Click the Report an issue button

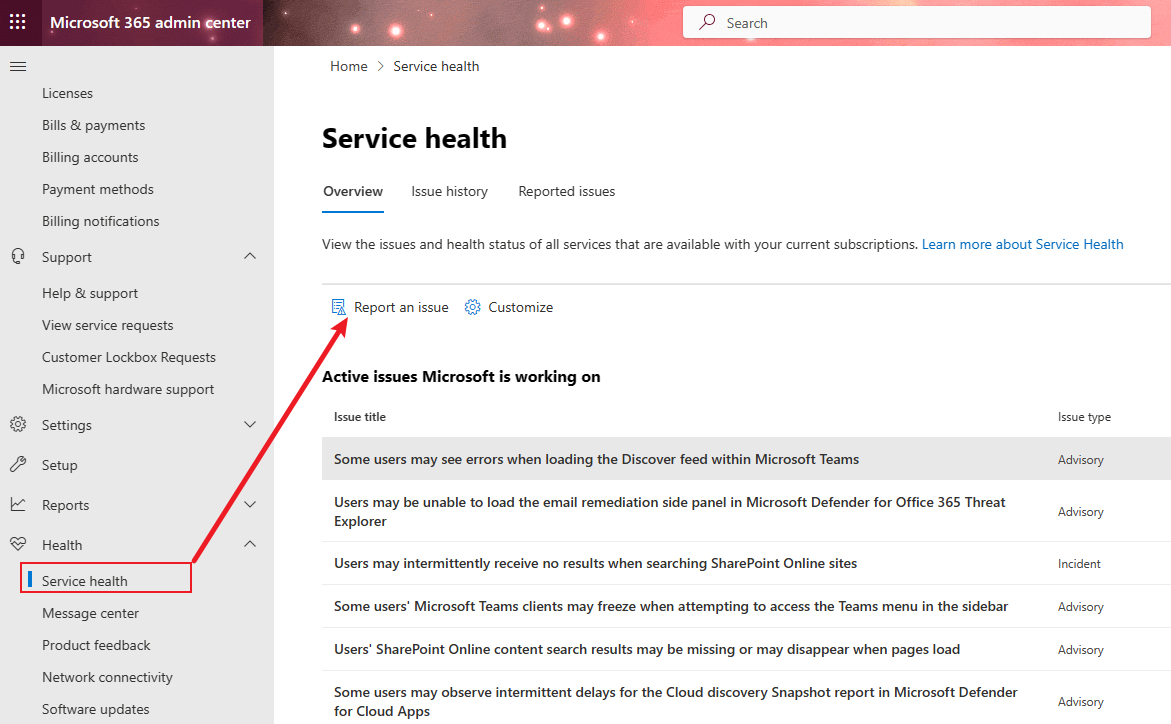(x=390, y=307)
